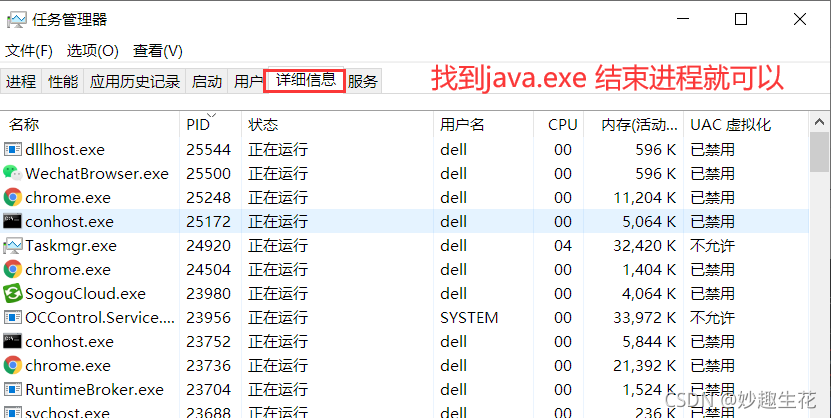Screen dimensions: 831x418
Task: Click Chrome icon for PID 24504 row
Action: point(12,270)
